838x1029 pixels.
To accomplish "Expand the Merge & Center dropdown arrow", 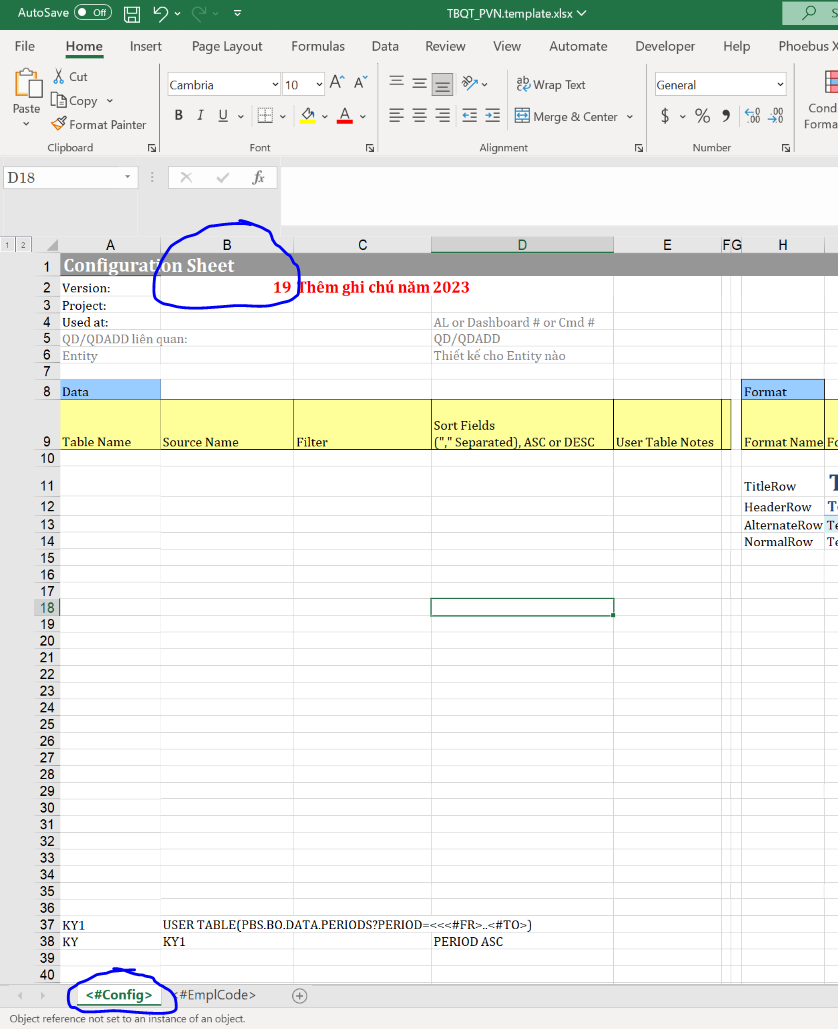I will (630, 117).
